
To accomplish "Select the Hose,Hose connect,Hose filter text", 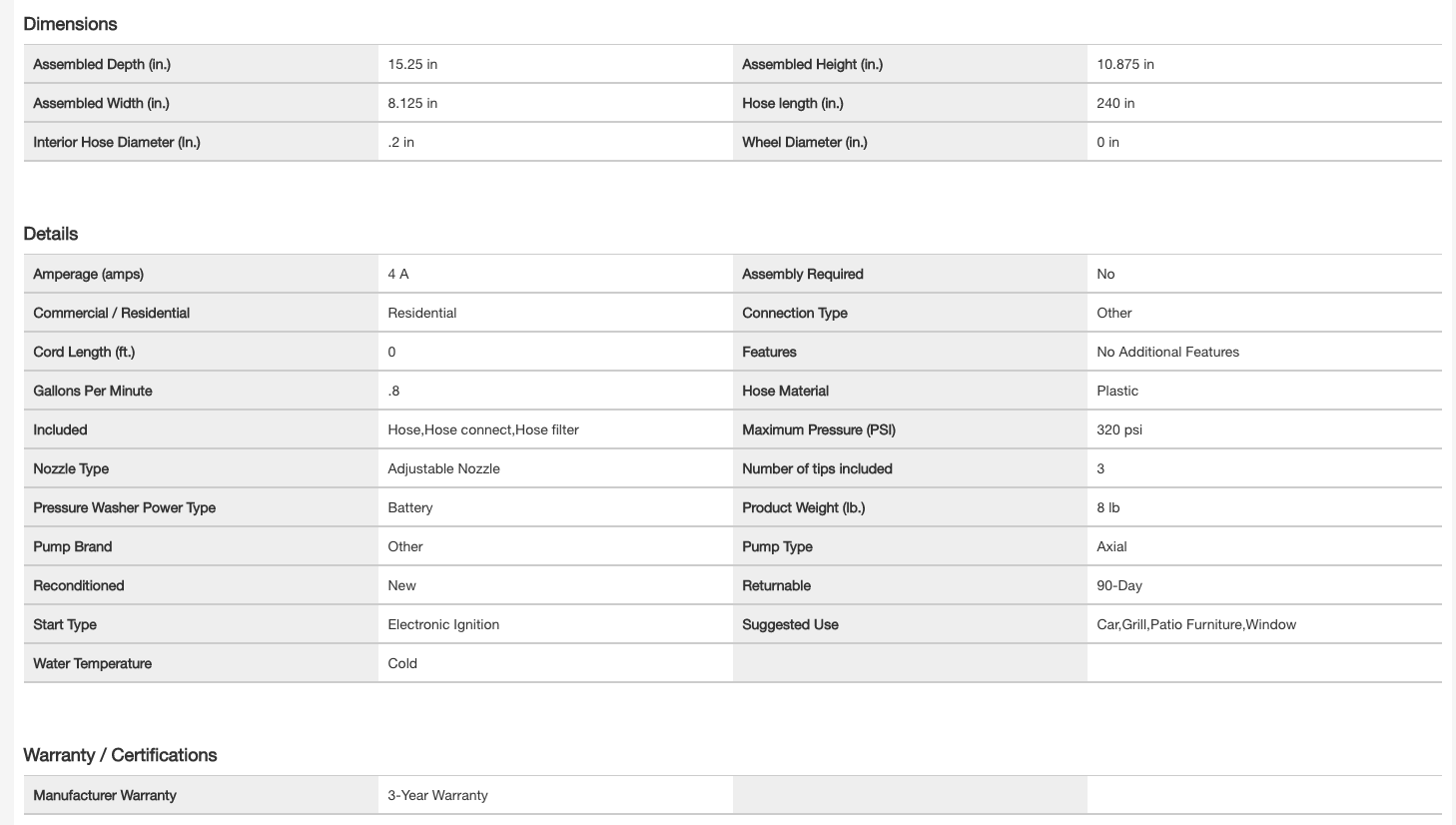I will point(483,429).
